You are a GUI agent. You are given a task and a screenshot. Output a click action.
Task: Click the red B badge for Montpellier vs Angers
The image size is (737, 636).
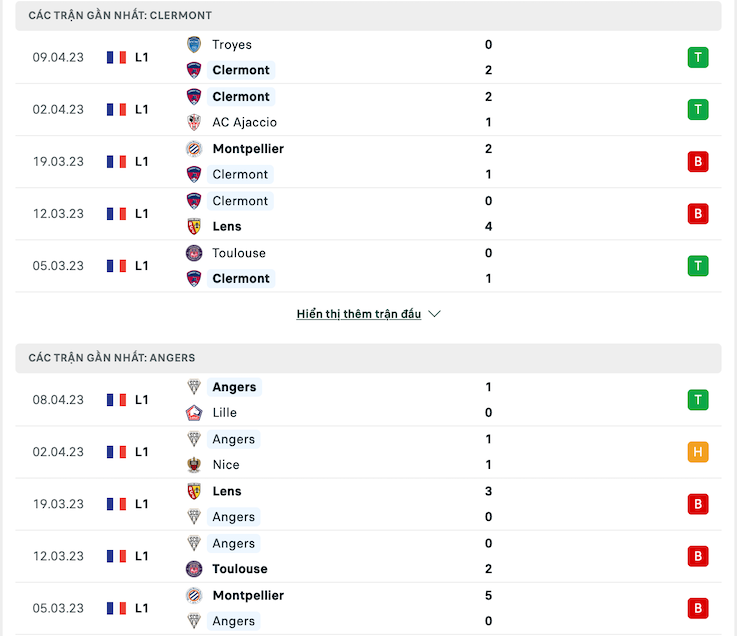(698, 608)
